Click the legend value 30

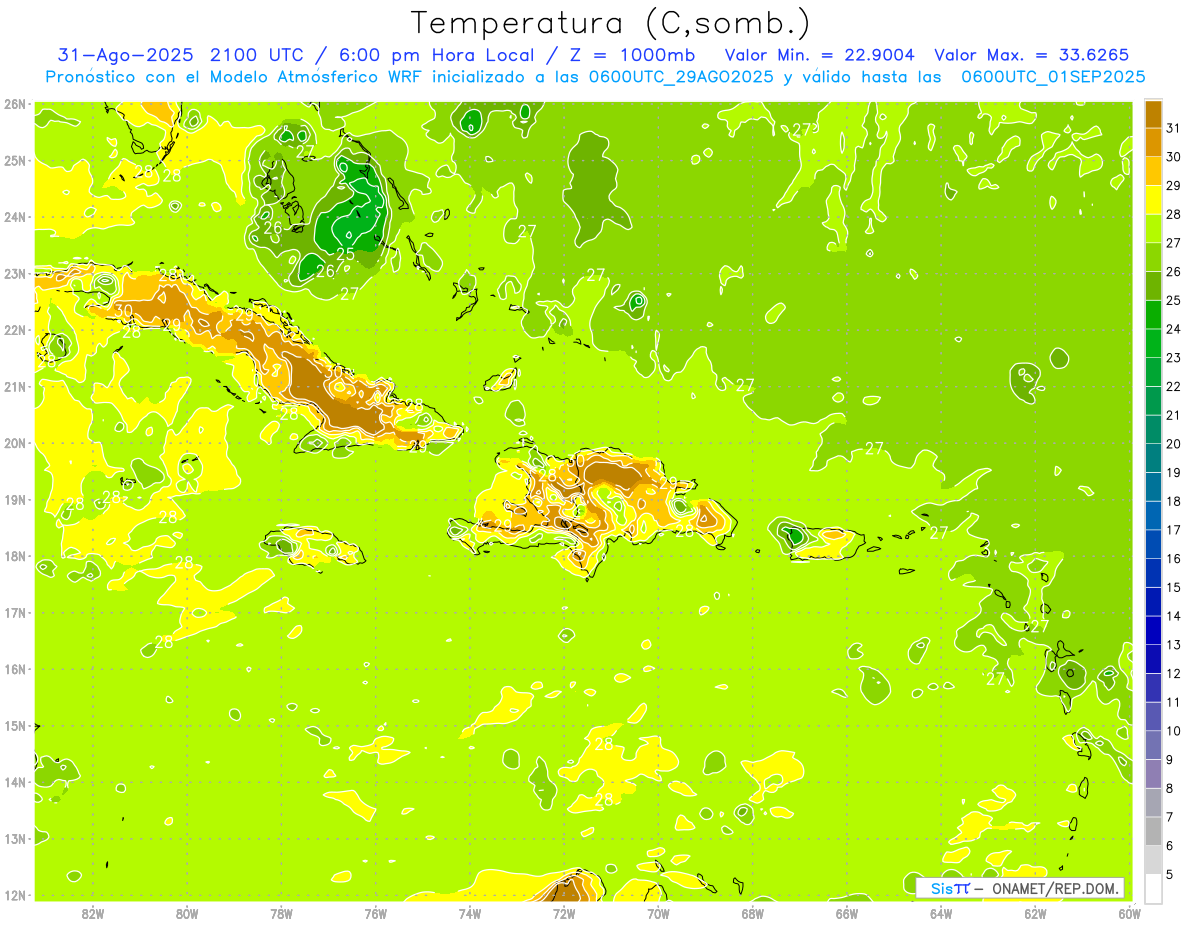click(x=1174, y=156)
